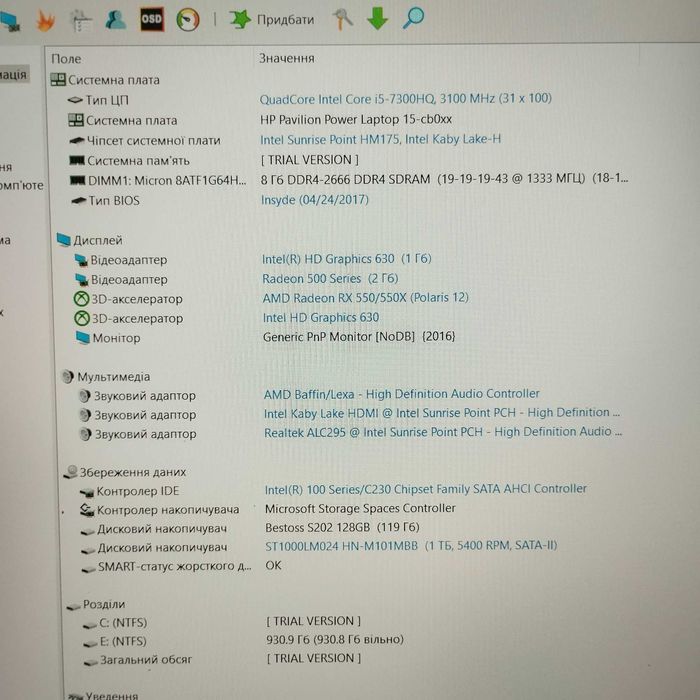Select the Збереження даних group header
The height and width of the screenshot is (700, 700).
point(125,472)
